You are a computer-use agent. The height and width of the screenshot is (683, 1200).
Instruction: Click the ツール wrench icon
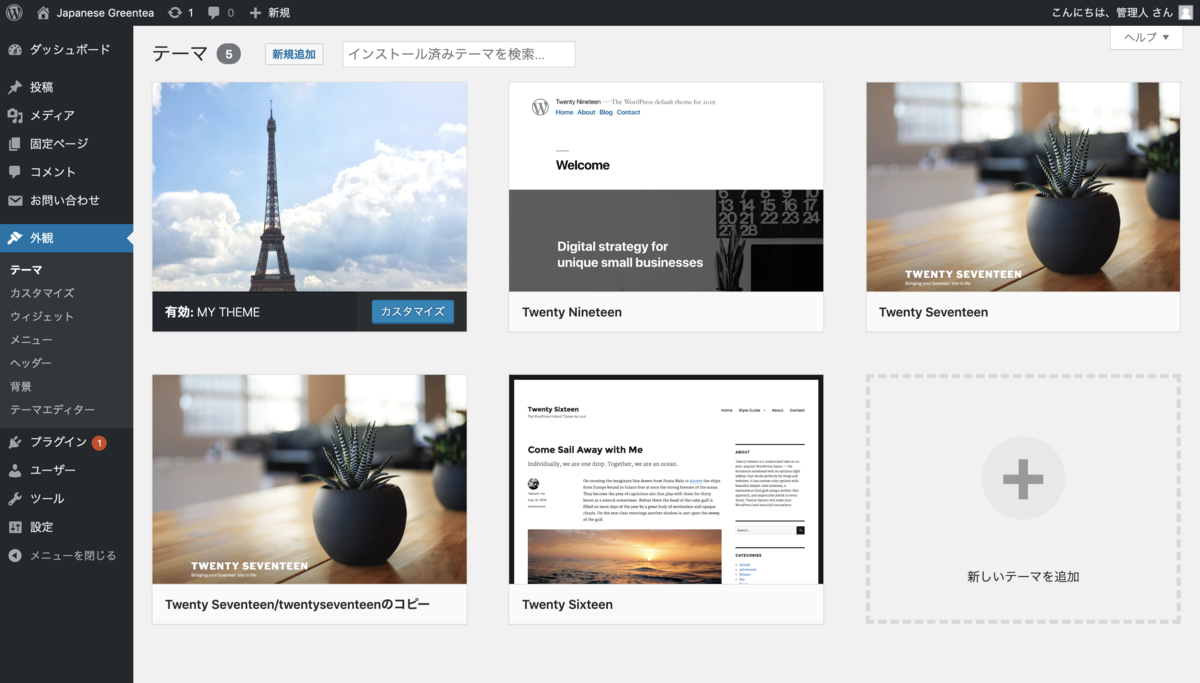pos(15,498)
